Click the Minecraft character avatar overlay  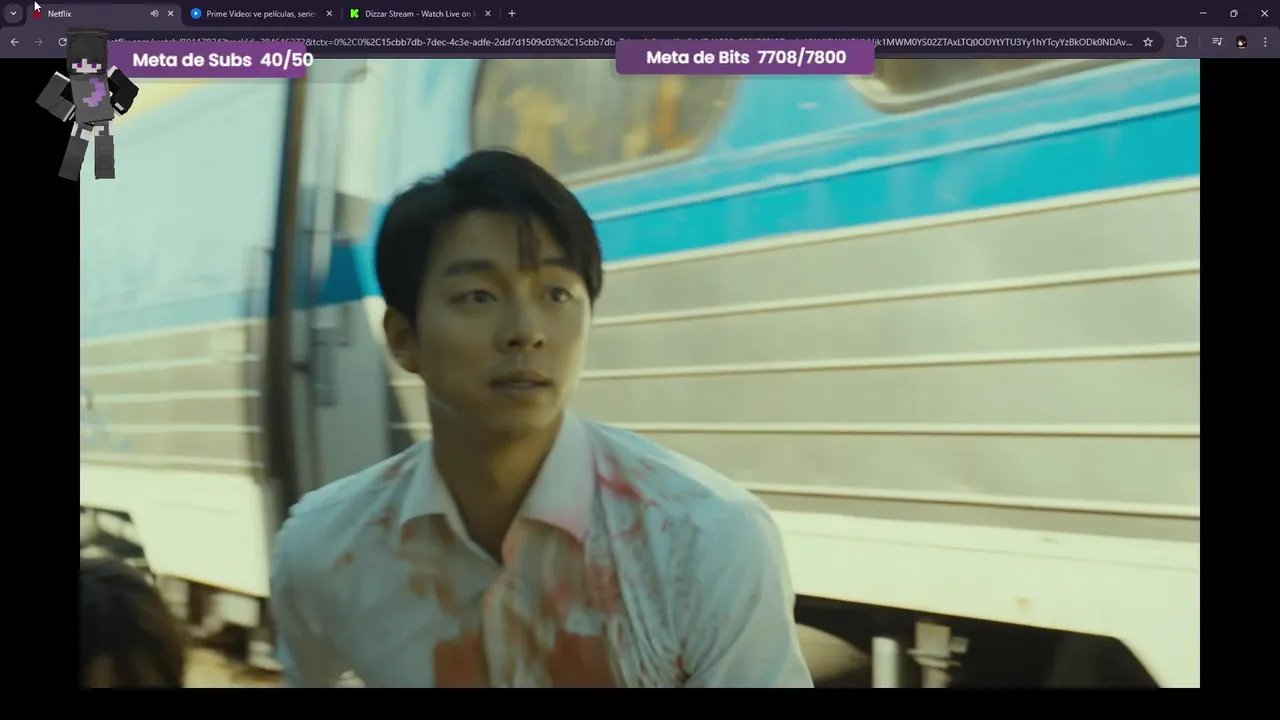(x=87, y=106)
